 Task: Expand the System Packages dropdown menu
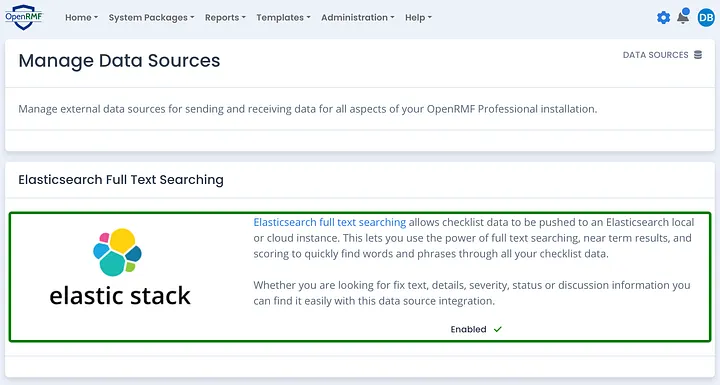pos(152,17)
